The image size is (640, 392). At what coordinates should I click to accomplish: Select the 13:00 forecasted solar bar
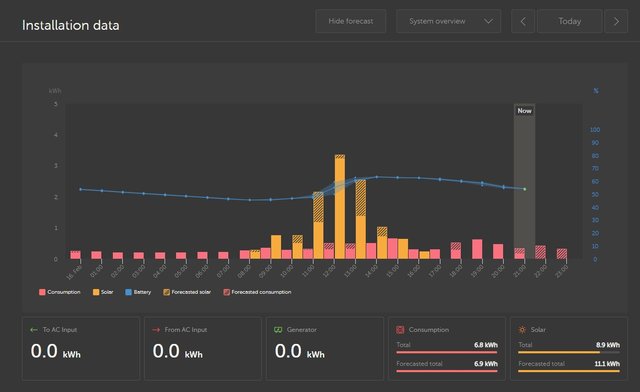(x=360, y=198)
